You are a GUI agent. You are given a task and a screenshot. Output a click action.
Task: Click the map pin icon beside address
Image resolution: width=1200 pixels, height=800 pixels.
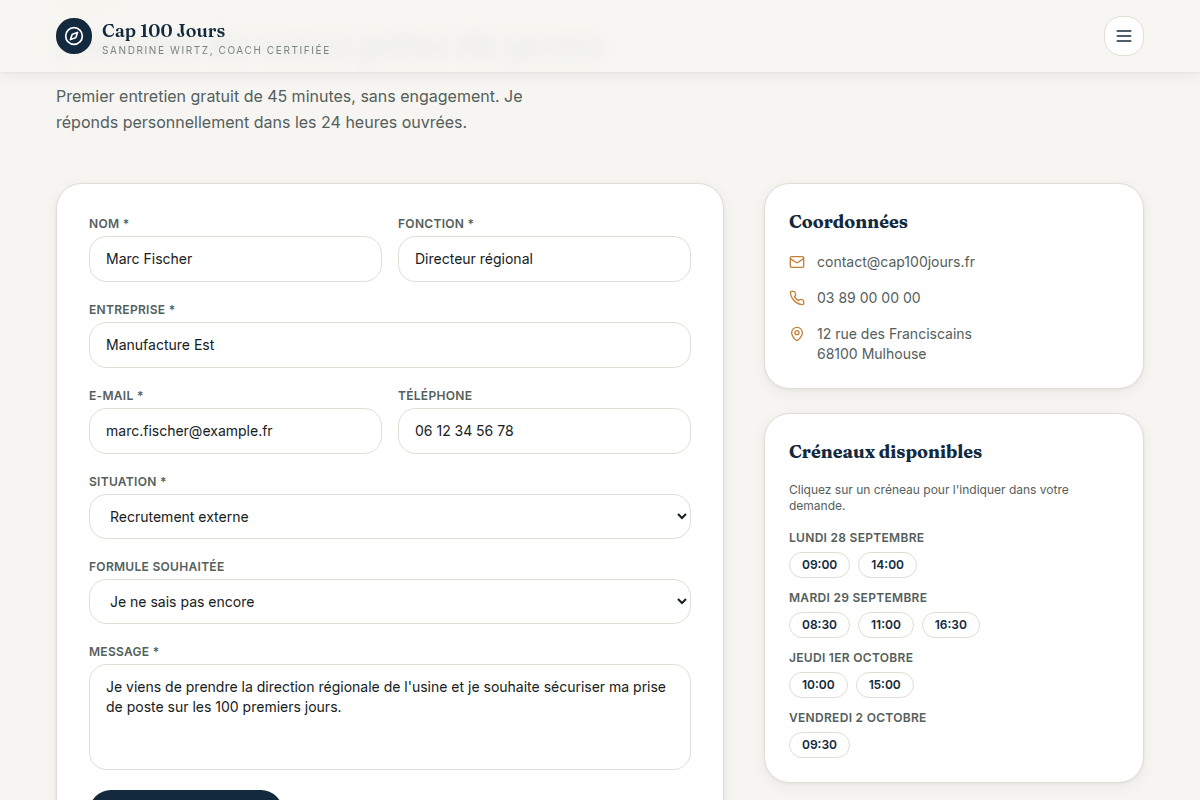pyautogui.click(x=797, y=334)
